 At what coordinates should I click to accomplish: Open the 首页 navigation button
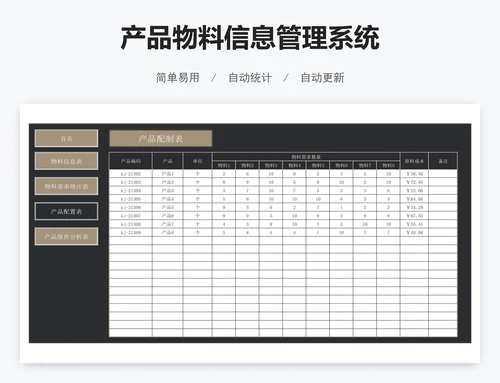(x=66, y=138)
